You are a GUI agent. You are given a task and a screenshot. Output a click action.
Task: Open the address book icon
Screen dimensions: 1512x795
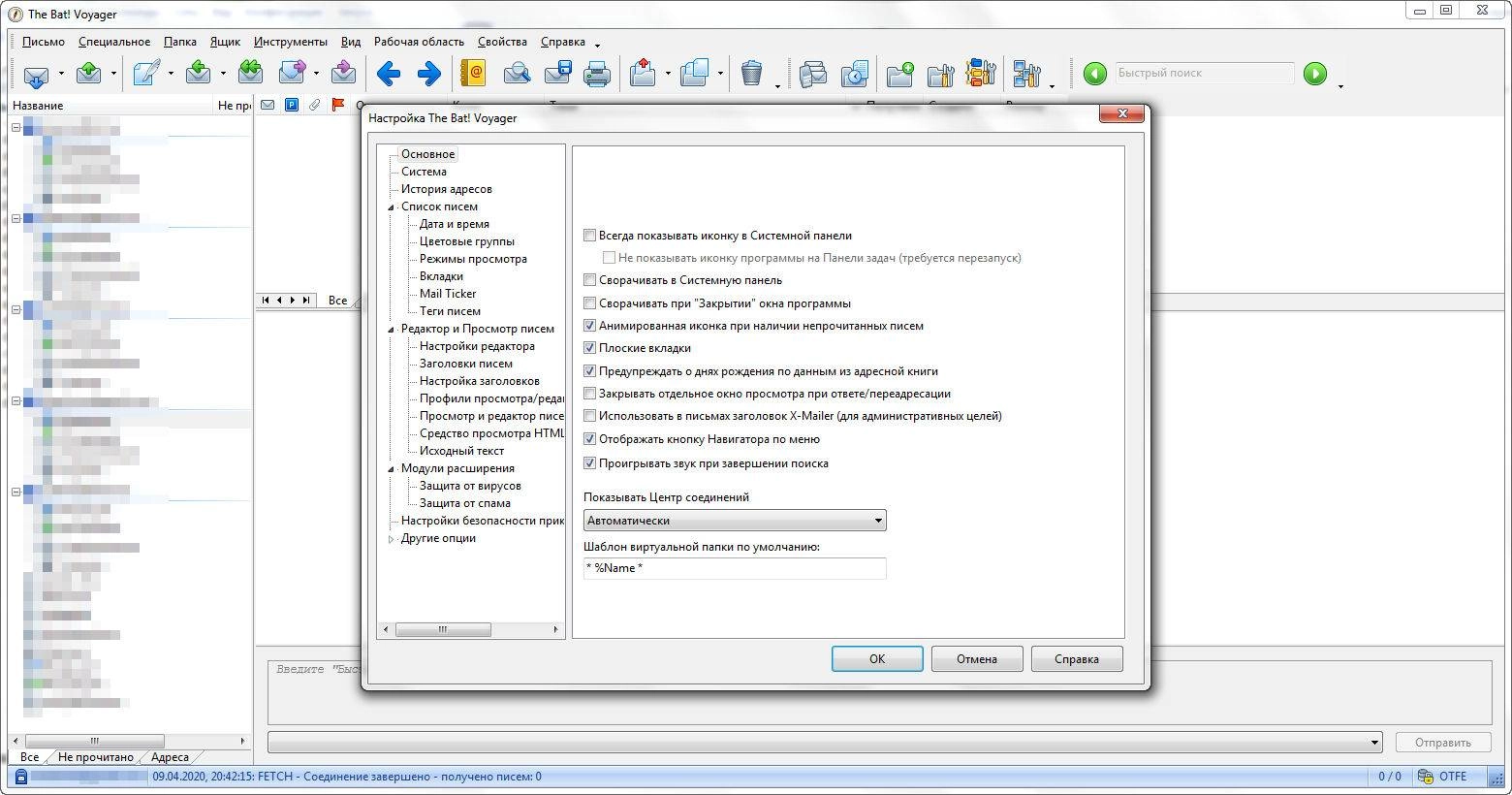point(473,74)
